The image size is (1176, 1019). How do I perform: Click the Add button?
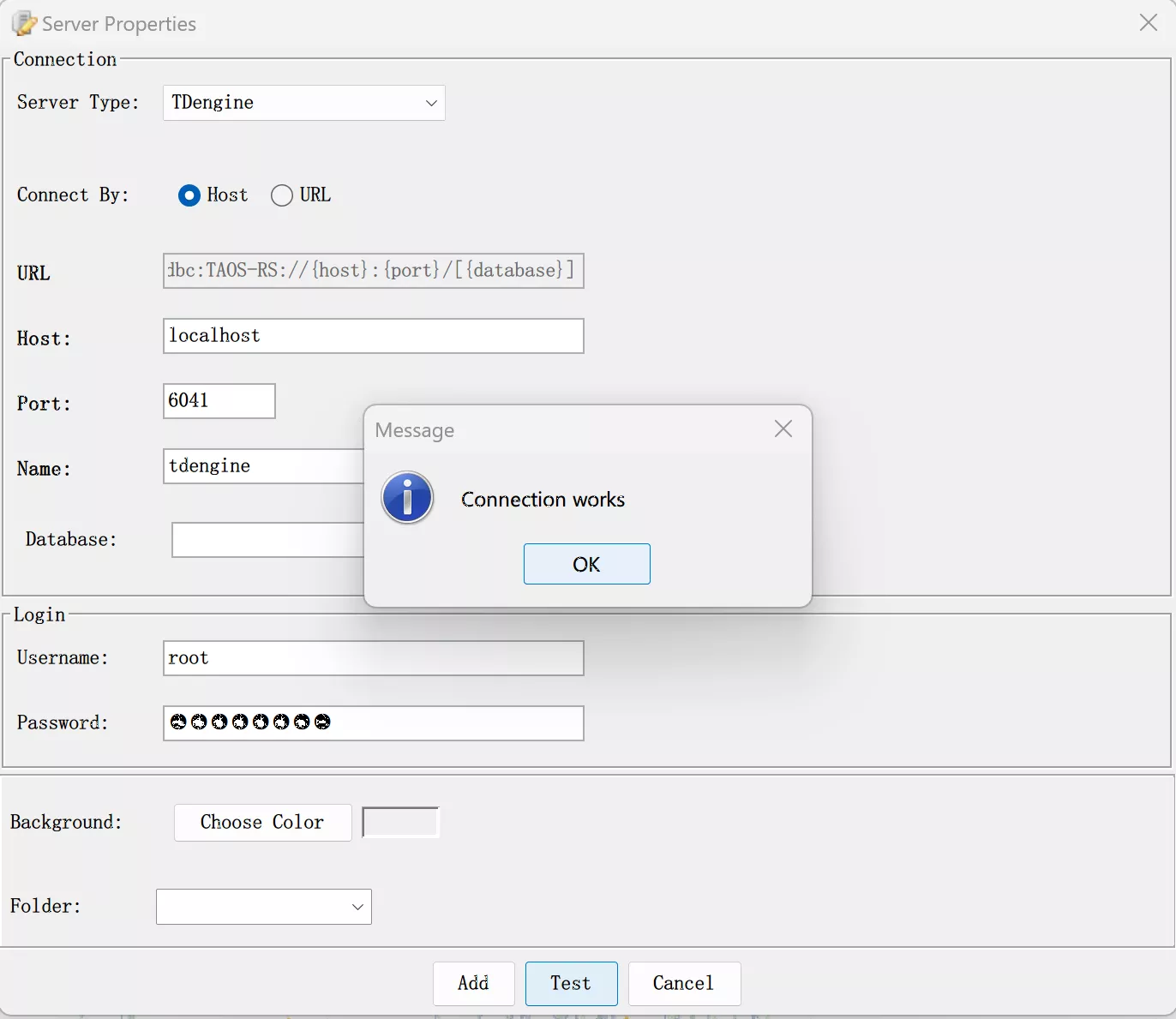pyautogui.click(x=473, y=983)
